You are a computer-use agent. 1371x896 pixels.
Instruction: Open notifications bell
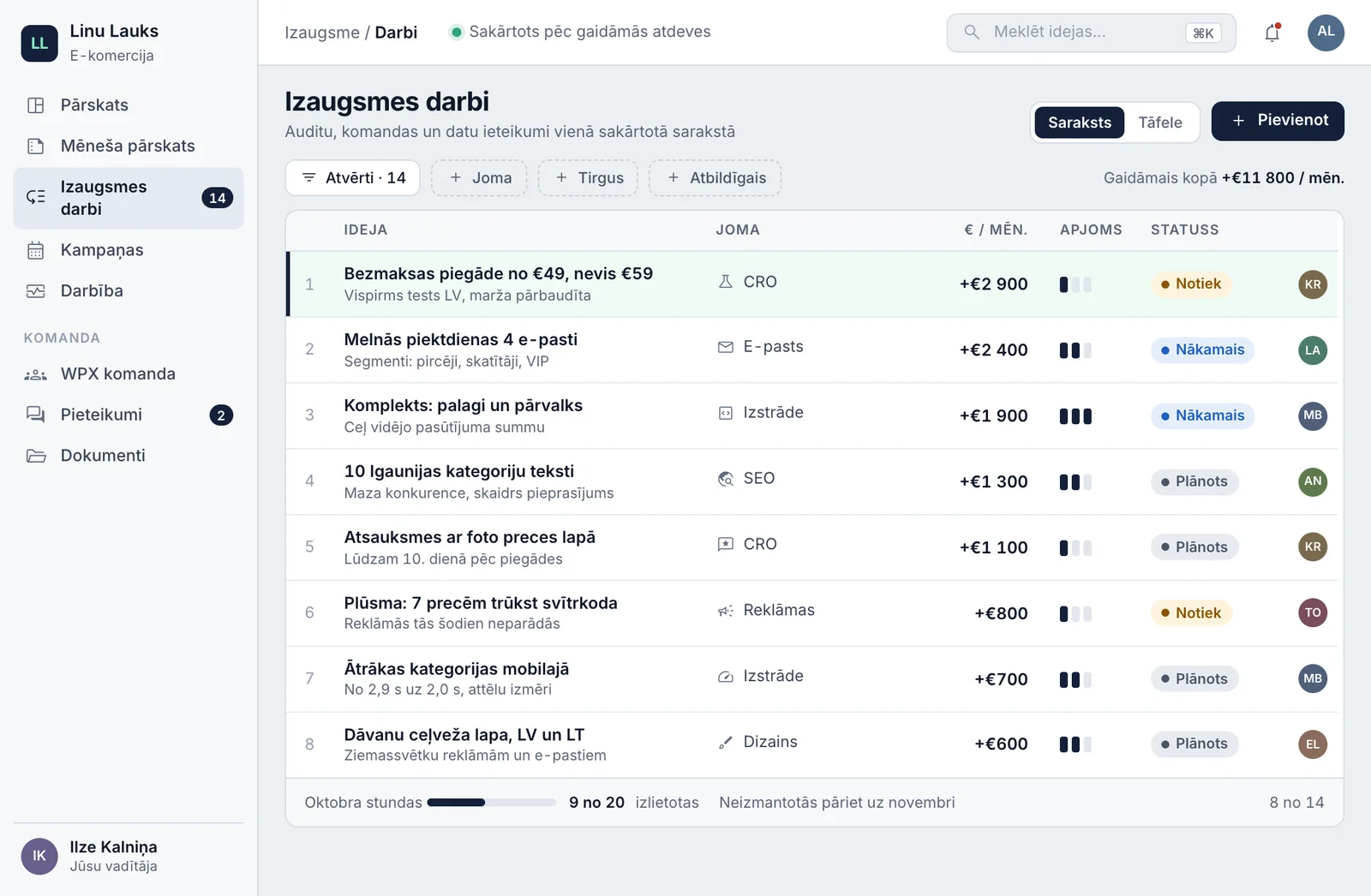[1272, 33]
